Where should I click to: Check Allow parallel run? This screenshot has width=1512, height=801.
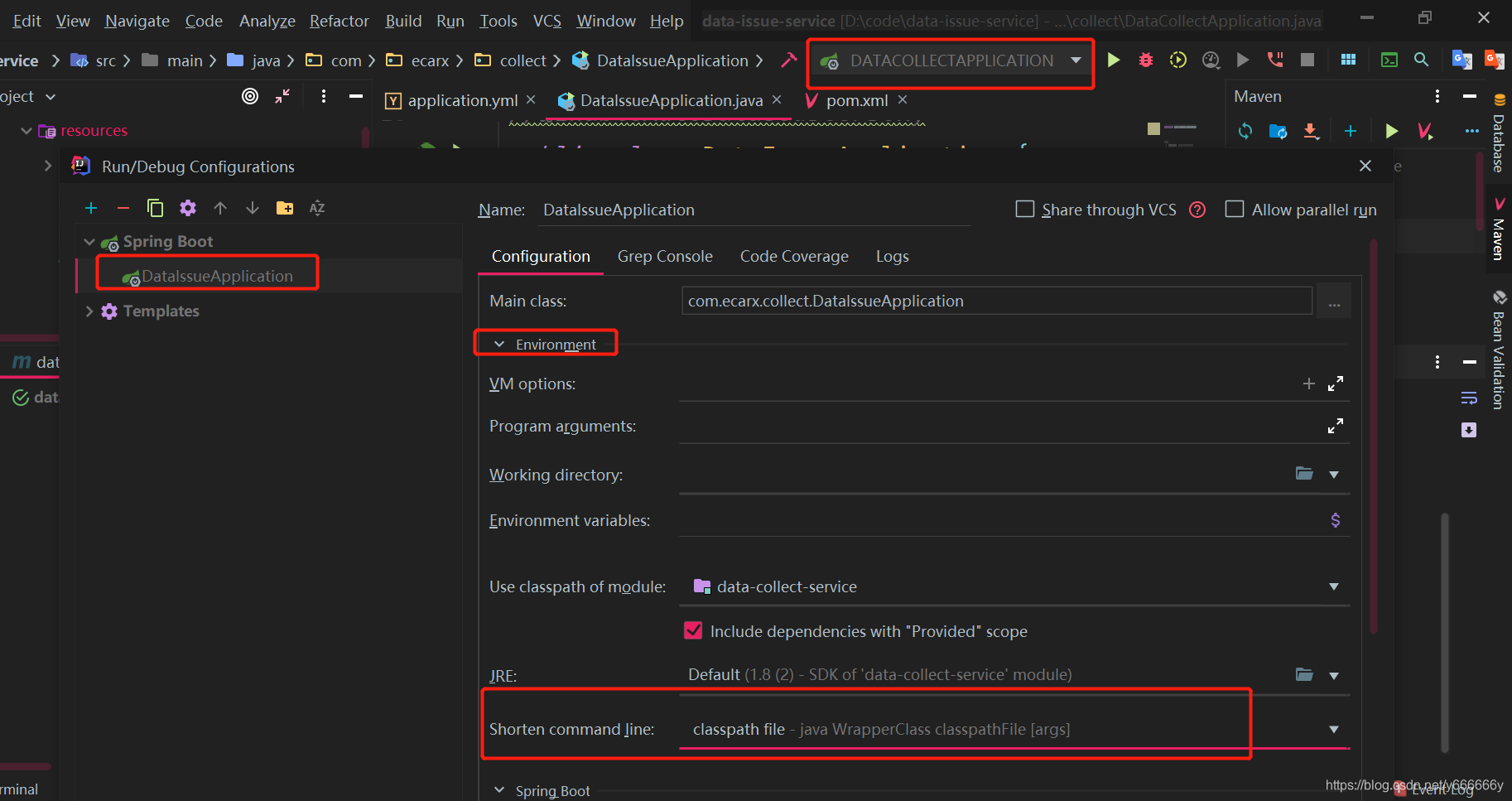1235,209
